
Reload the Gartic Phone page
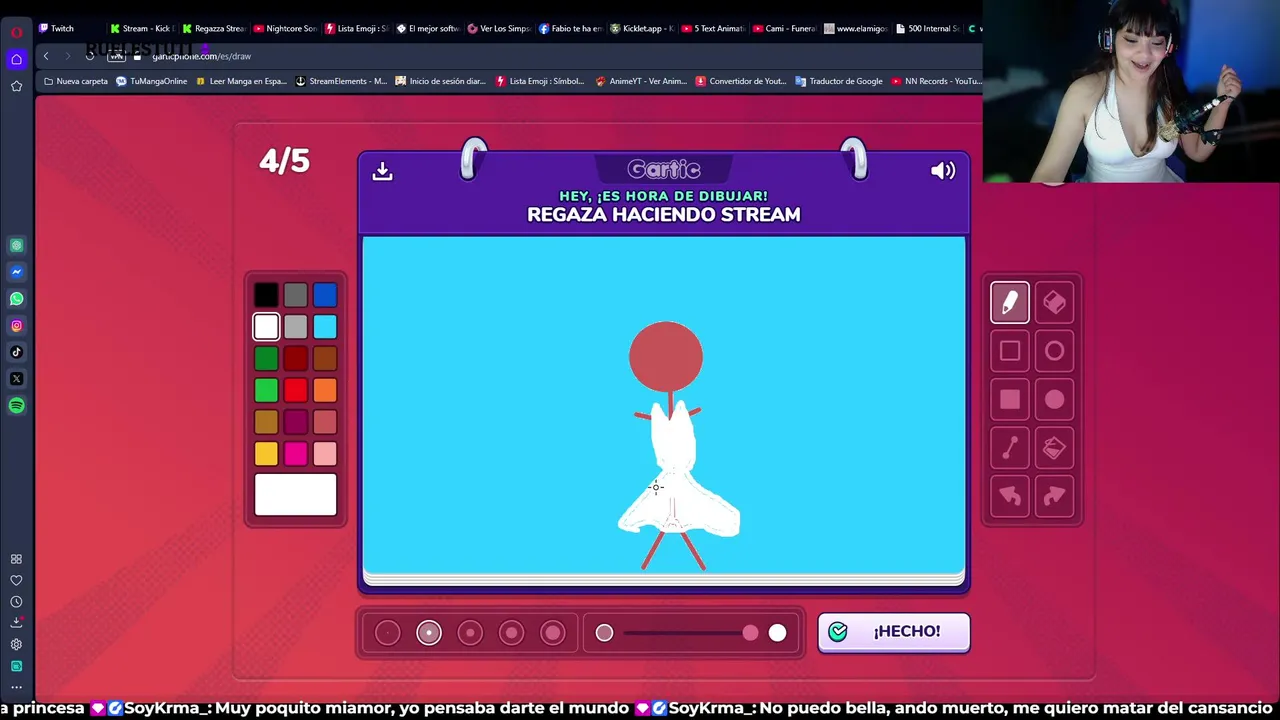point(90,56)
